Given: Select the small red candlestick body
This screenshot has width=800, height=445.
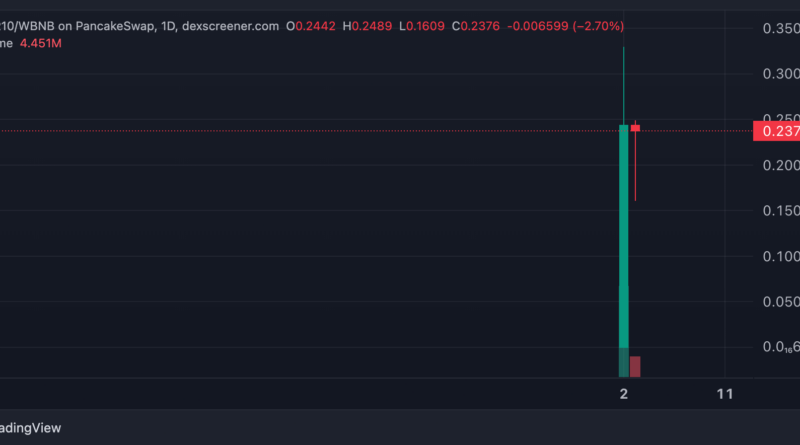Looking at the screenshot, I should [x=635, y=128].
